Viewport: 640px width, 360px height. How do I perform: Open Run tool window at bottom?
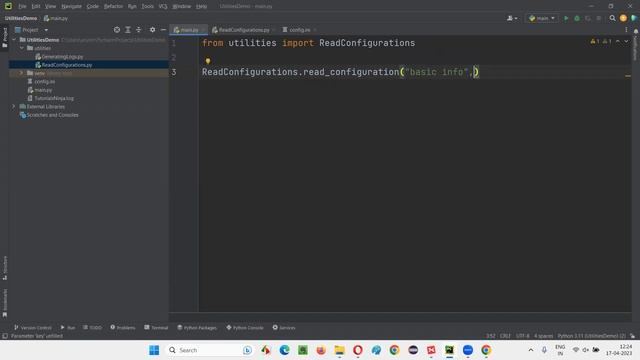tap(68, 327)
